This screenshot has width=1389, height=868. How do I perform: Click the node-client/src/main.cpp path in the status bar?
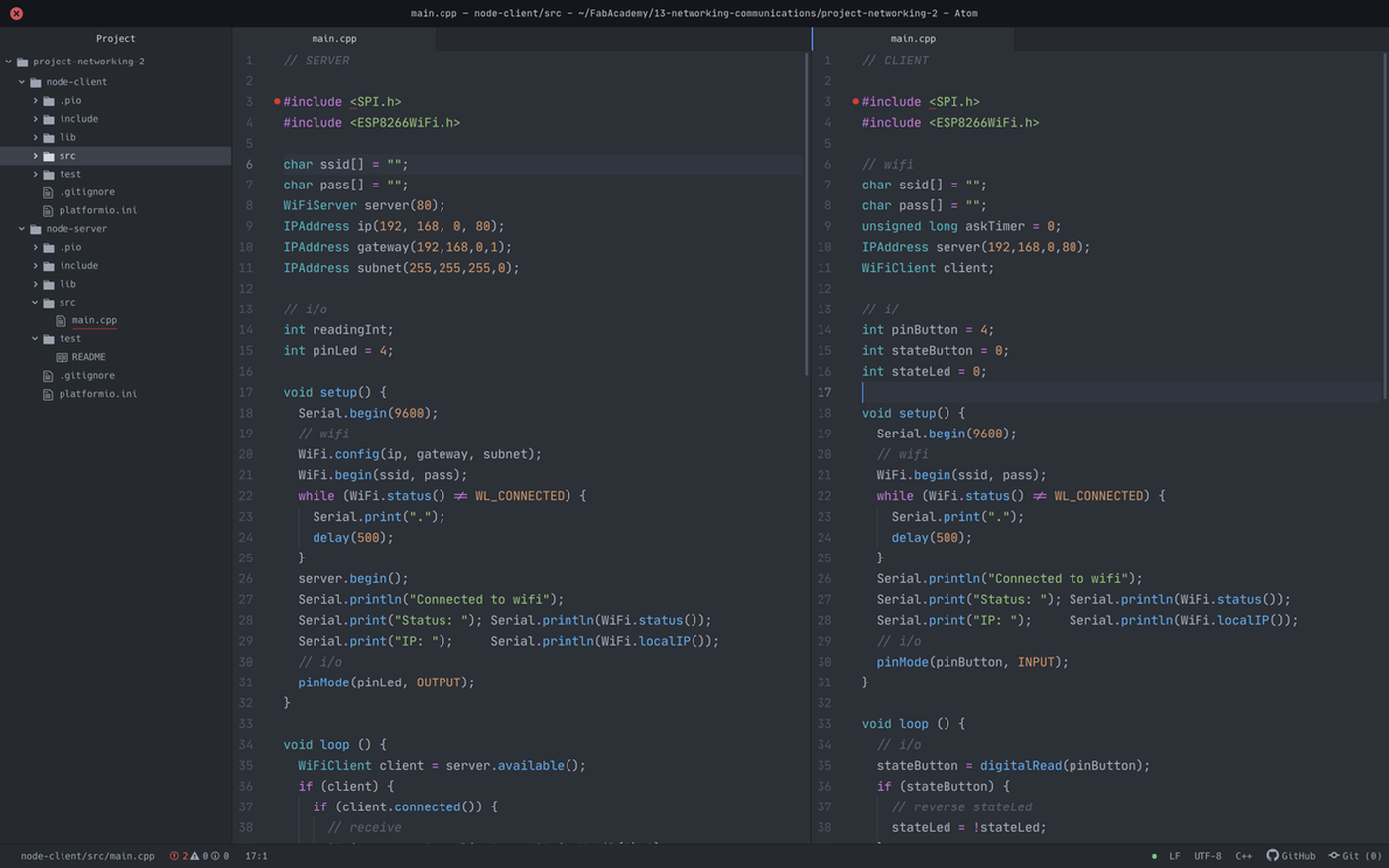tap(87, 856)
